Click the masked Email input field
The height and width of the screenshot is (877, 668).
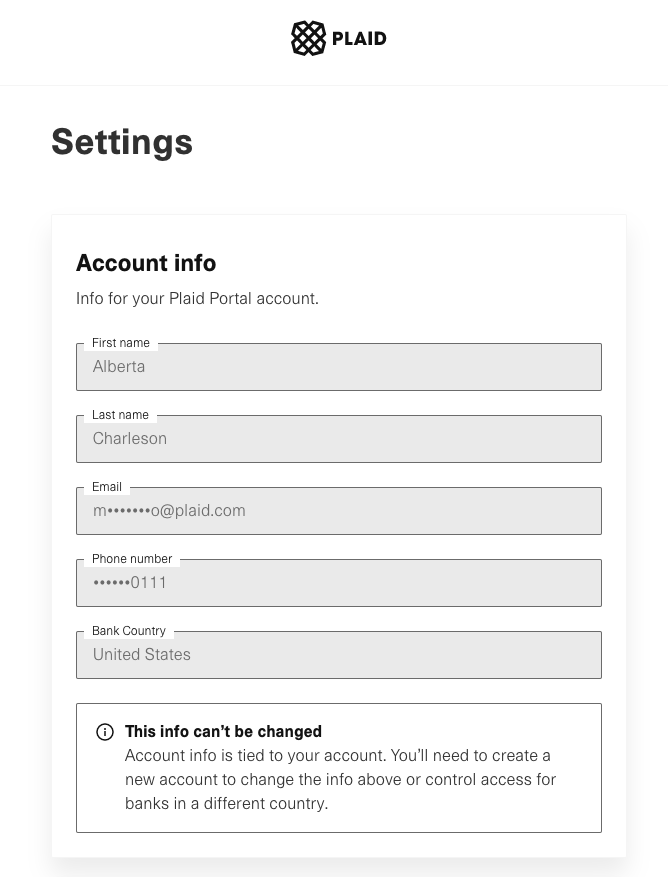pos(338,511)
